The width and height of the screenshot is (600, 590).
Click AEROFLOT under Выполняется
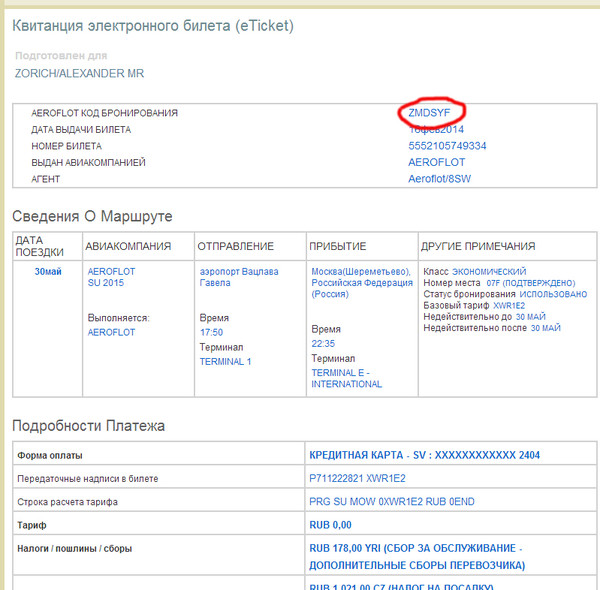[111, 332]
